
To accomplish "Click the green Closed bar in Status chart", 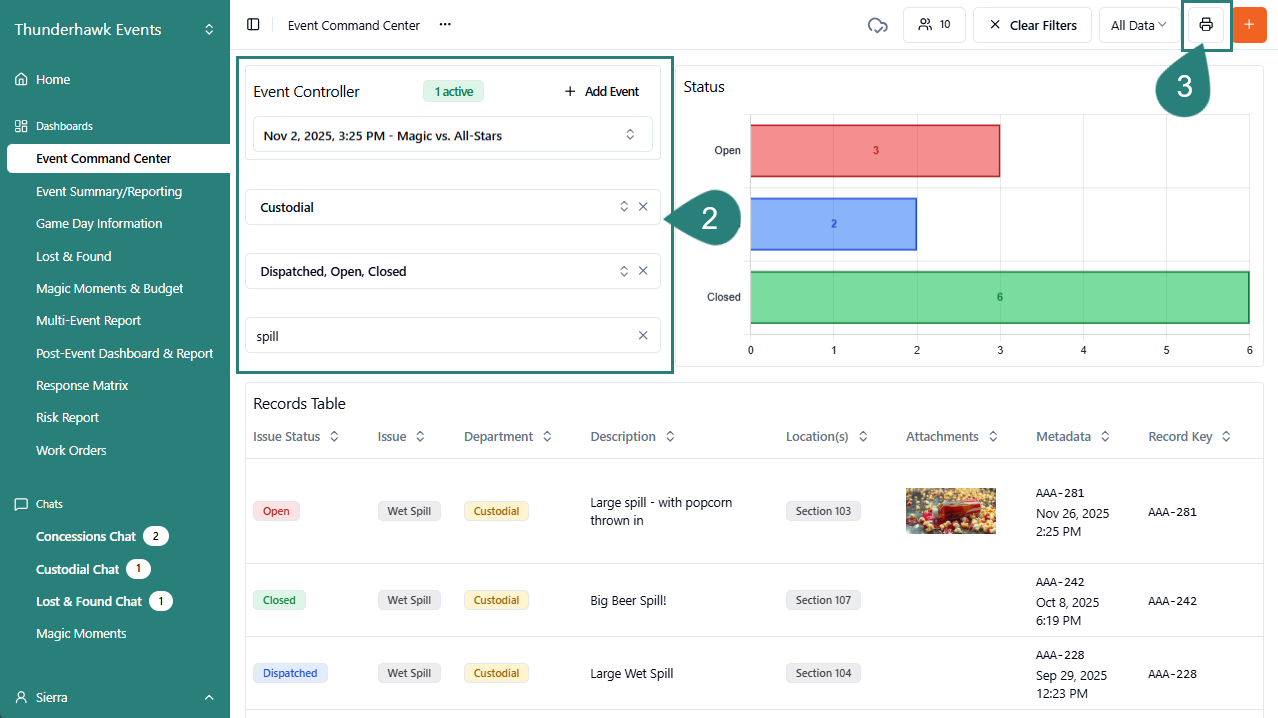I will [999, 297].
